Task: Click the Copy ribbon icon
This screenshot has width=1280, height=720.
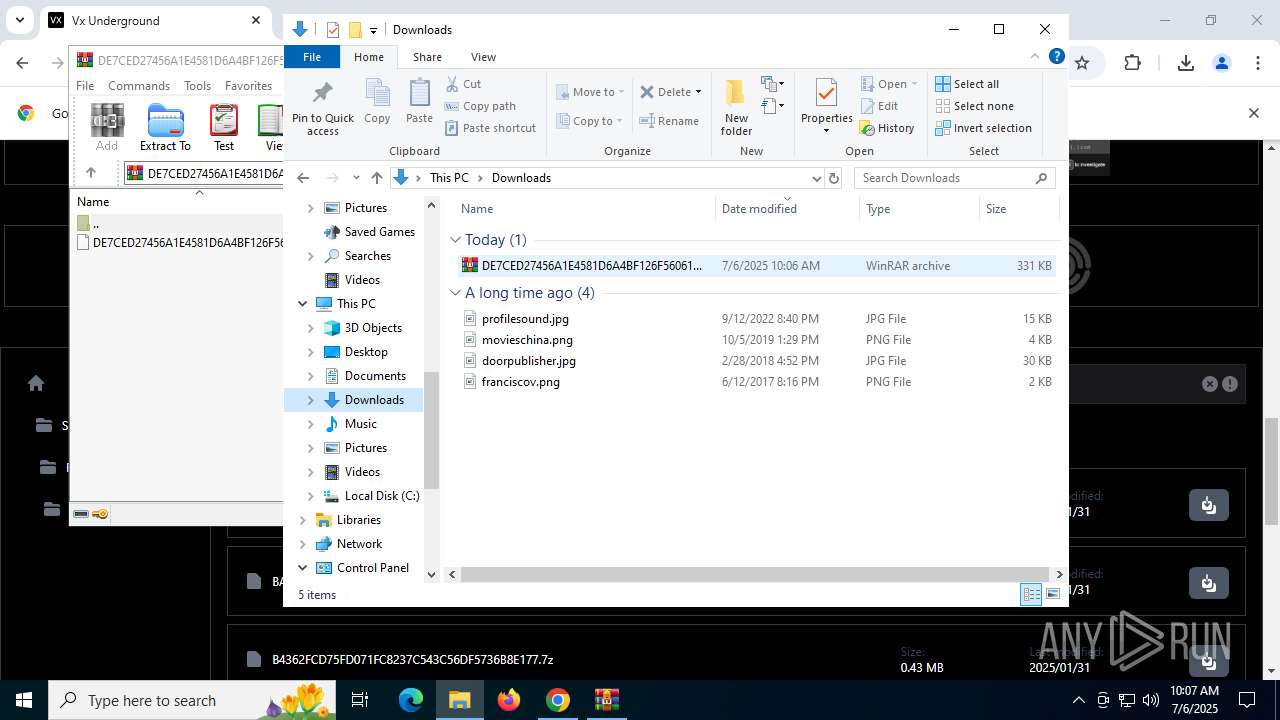Action: coord(377,102)
